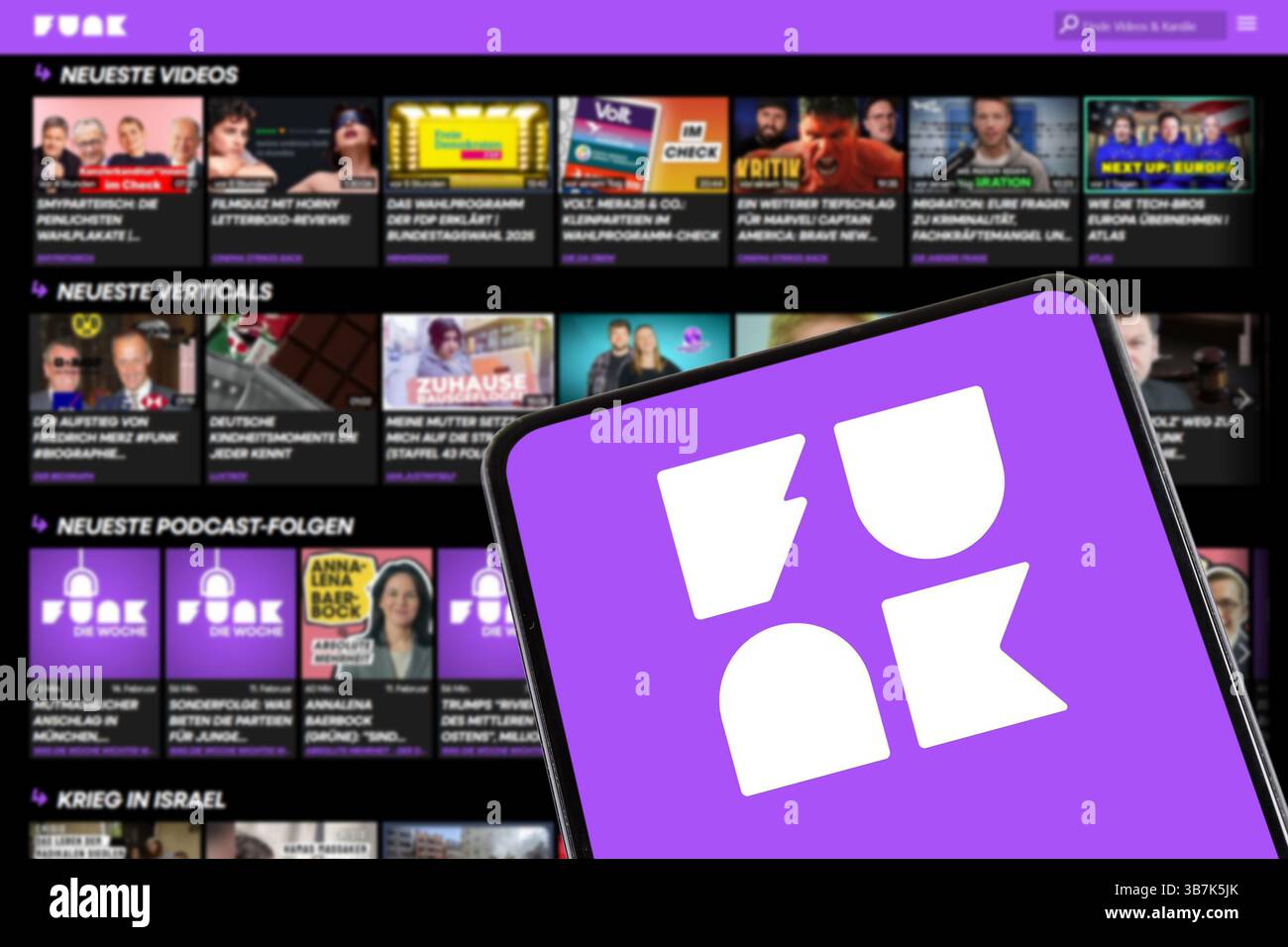The height and width of the screenshot is (947, 1288).
Task: Open the Neueste Podcast-Folgen section heading
Action: (x=204, y=526)
